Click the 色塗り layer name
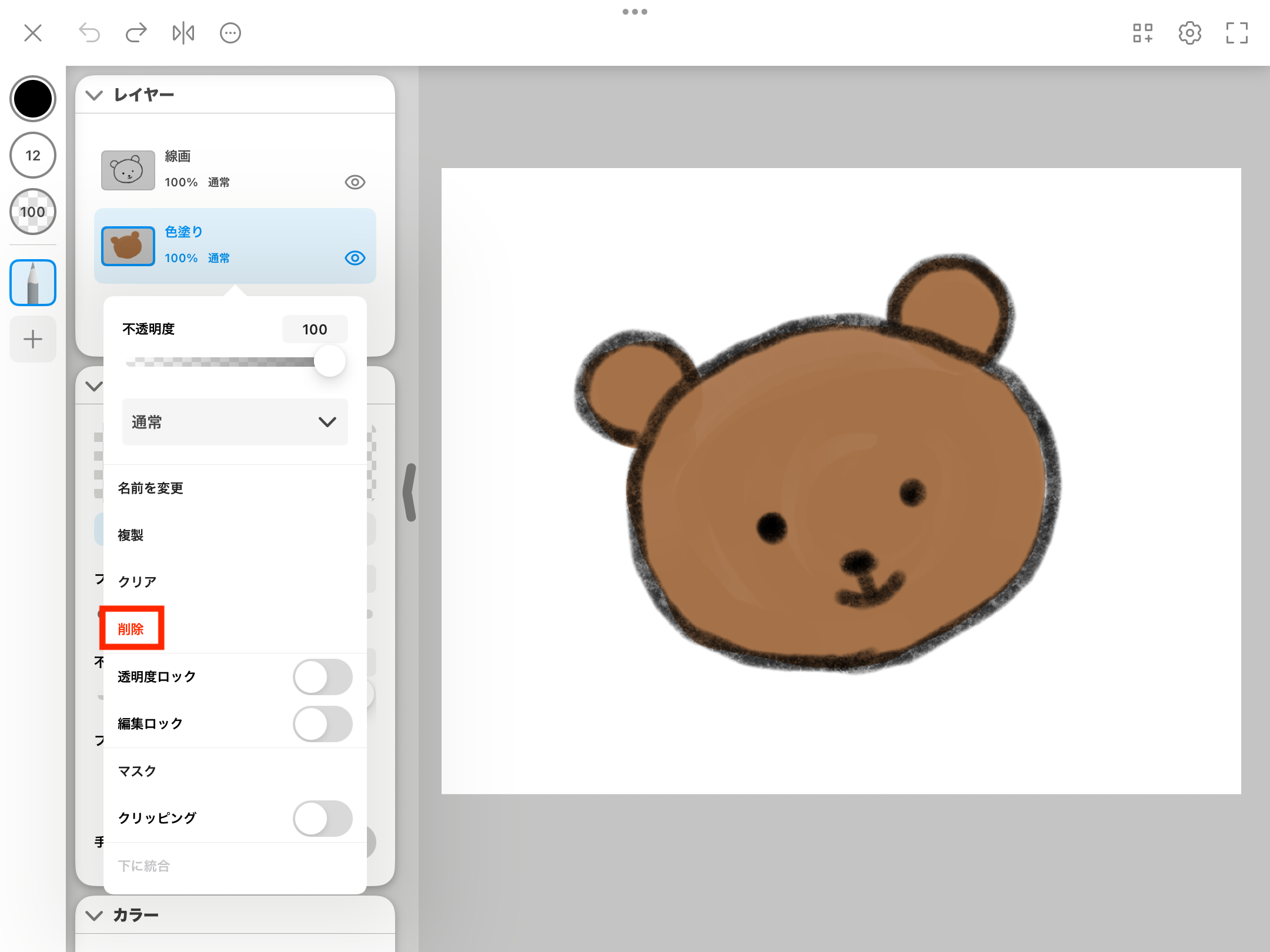Image resolution: width=1270 pixels, height=952 pixels. coord(183,232)
